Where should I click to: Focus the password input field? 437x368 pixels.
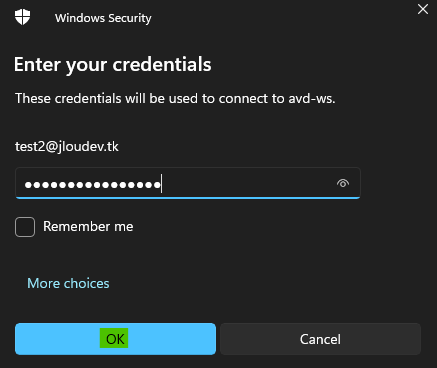pos(188,183)
